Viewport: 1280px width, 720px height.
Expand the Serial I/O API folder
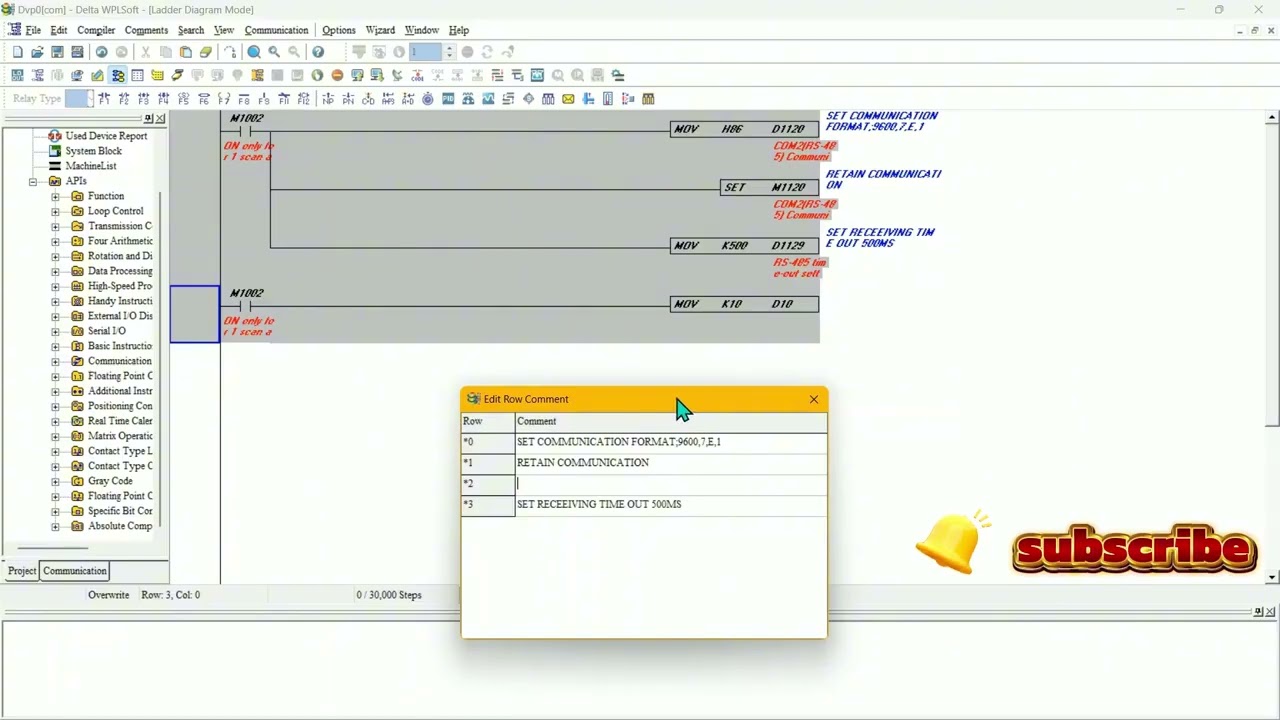(x=55, y=331)
